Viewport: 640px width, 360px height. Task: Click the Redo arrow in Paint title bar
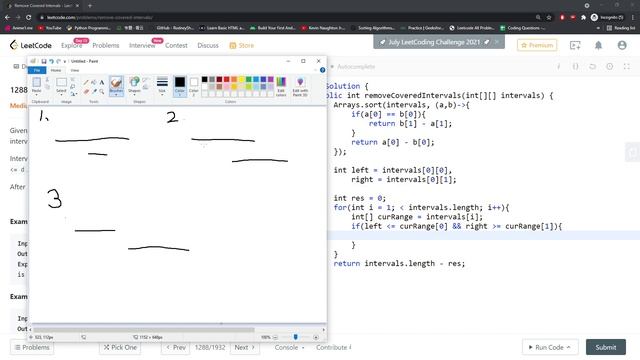point(58,61)
